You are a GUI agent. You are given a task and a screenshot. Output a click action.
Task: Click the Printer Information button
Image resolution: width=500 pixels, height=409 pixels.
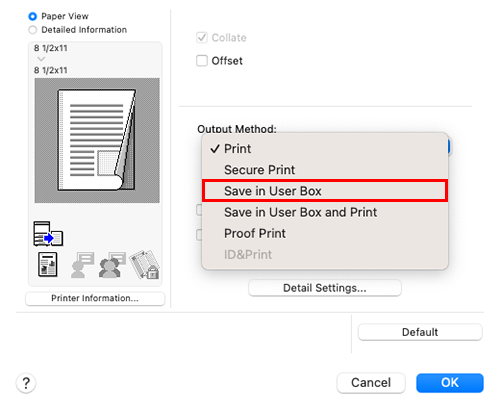[95, 298]
